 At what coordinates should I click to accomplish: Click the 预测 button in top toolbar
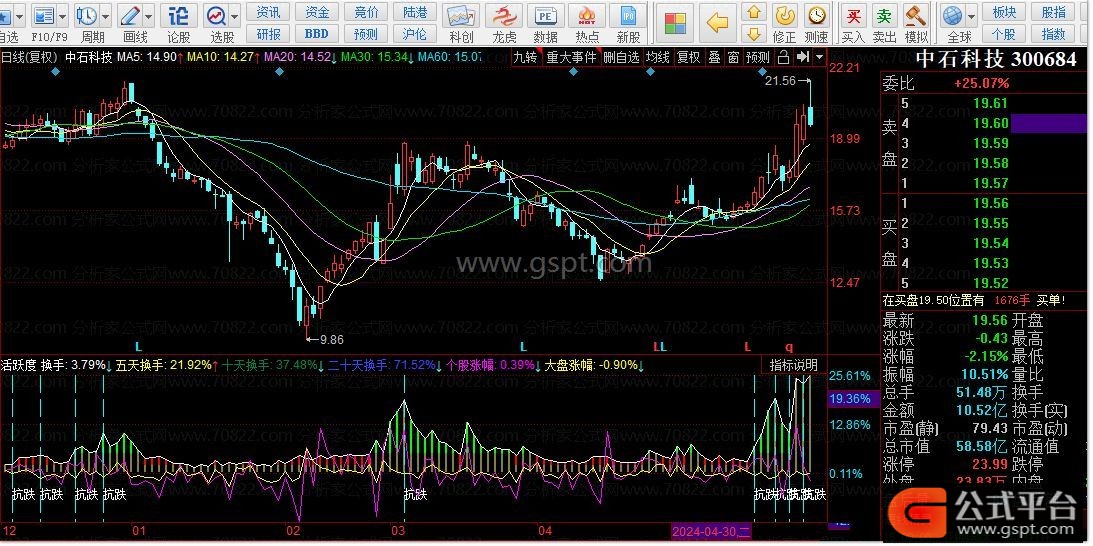coord(366,33)
